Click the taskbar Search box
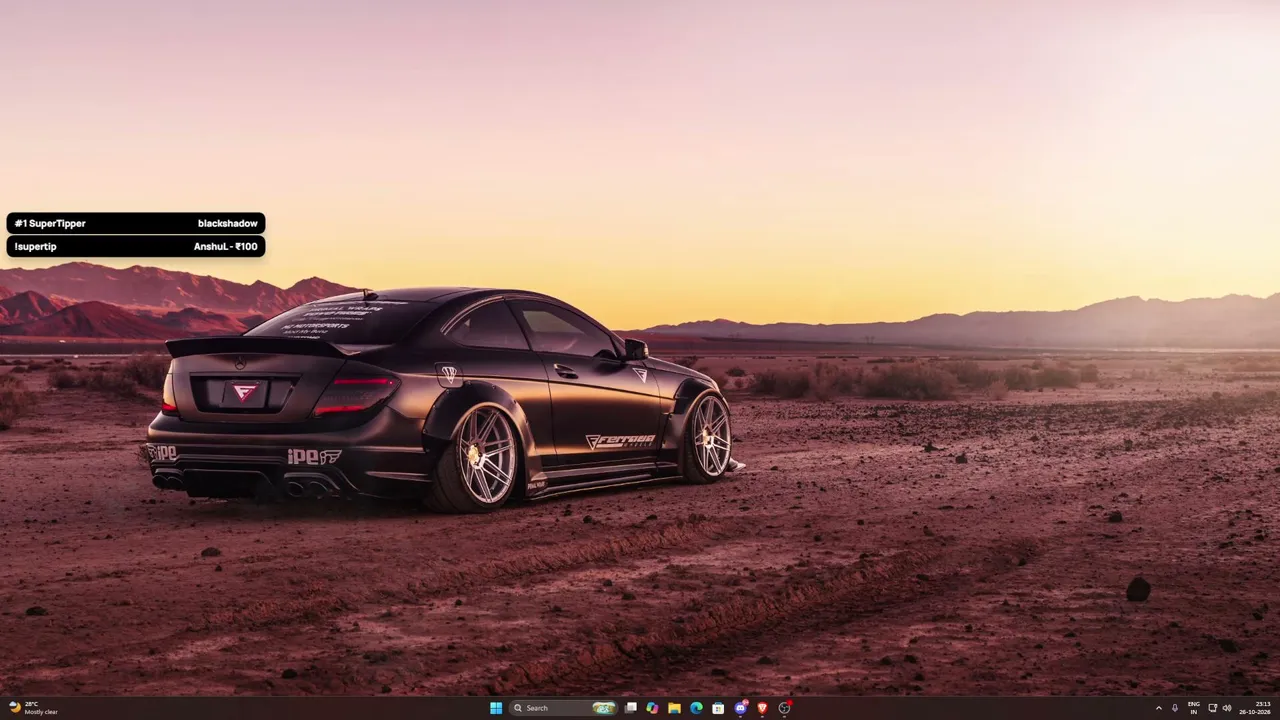 pos(563,708)
